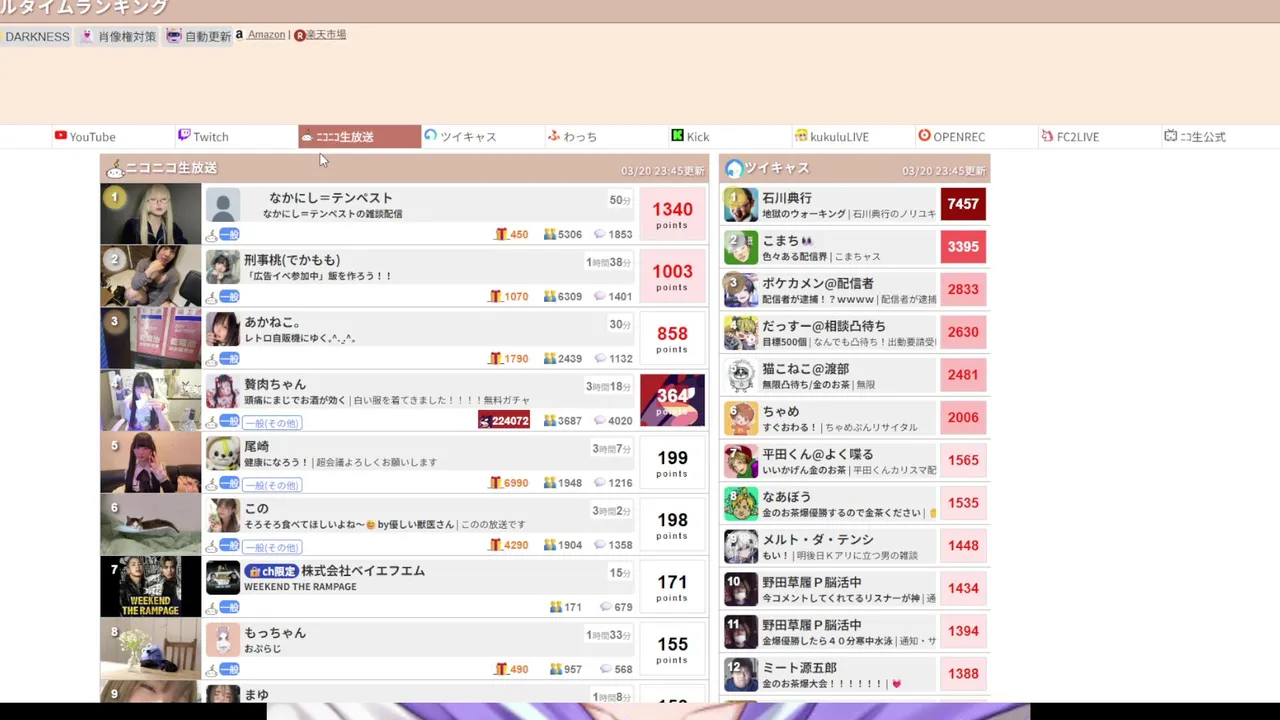Click the ツイキャス panel header icon

(734, 169)
